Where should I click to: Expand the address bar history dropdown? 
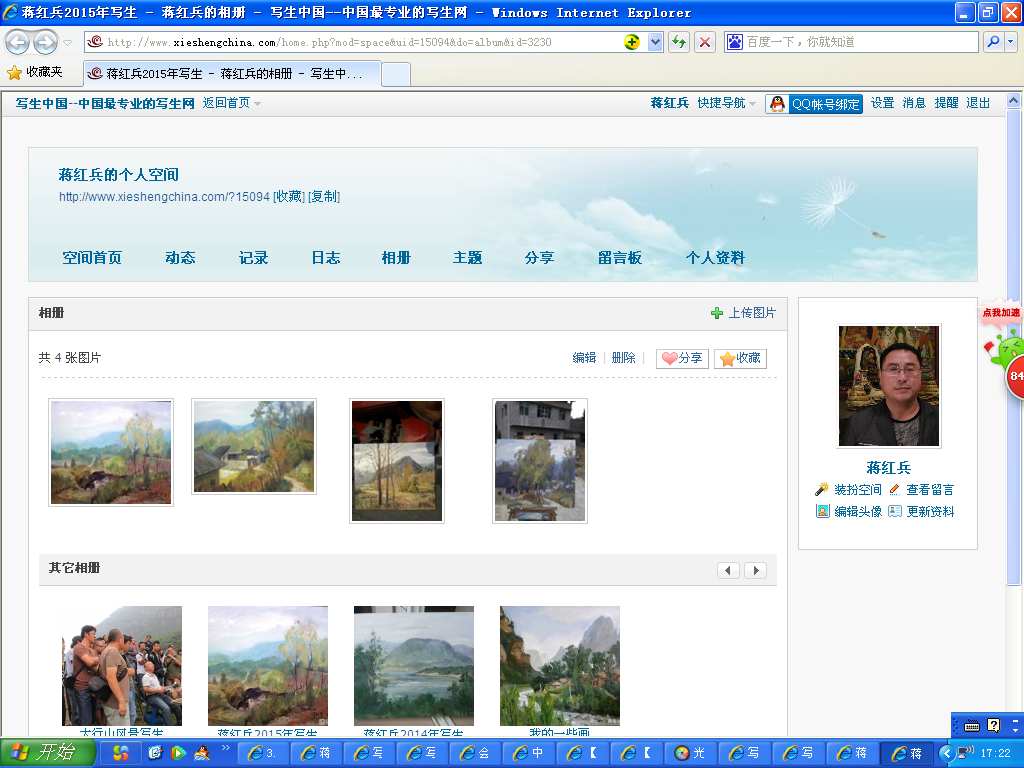655,42
